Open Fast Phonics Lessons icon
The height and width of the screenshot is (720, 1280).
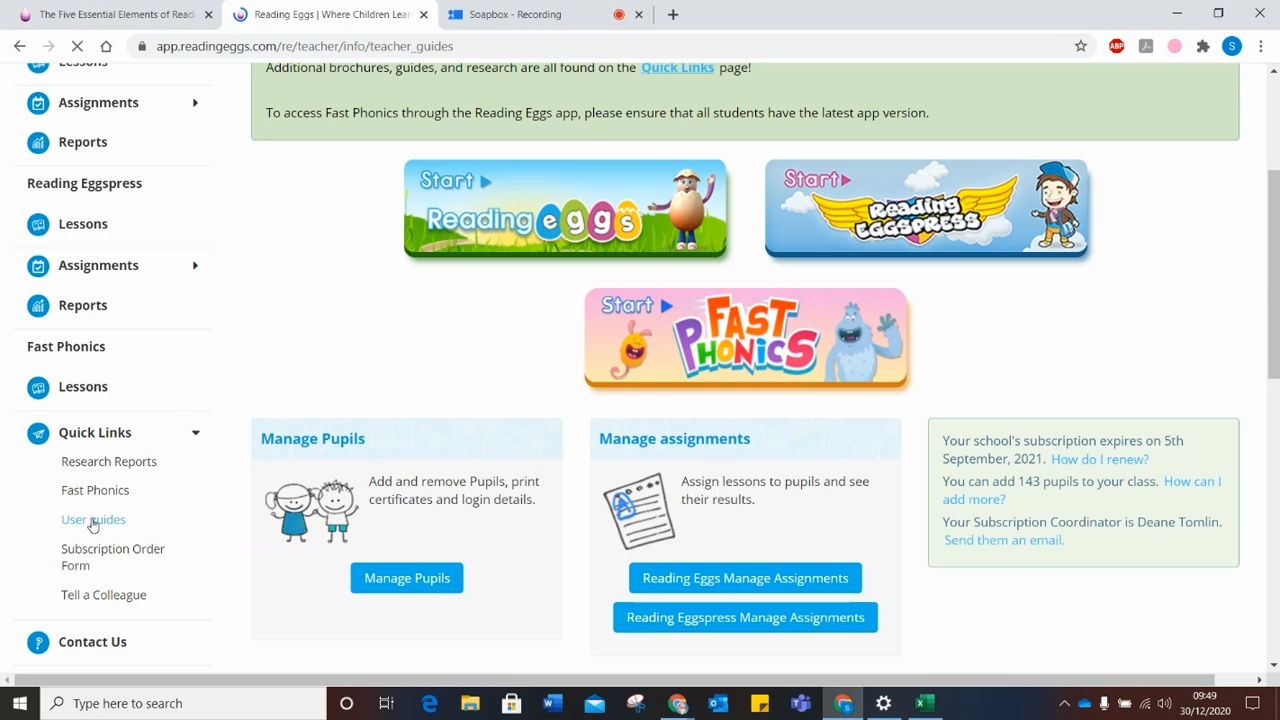pos(38,387)
